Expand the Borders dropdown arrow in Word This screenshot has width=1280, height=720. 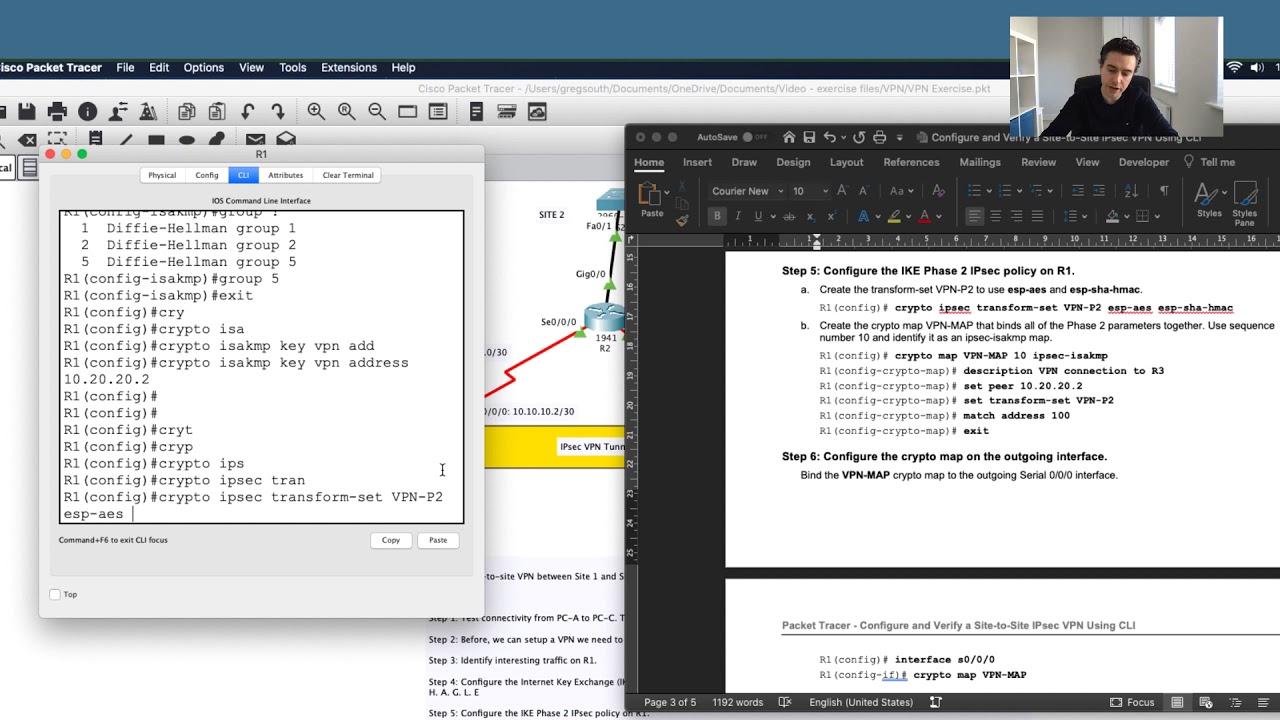(x=1158, y=216)
